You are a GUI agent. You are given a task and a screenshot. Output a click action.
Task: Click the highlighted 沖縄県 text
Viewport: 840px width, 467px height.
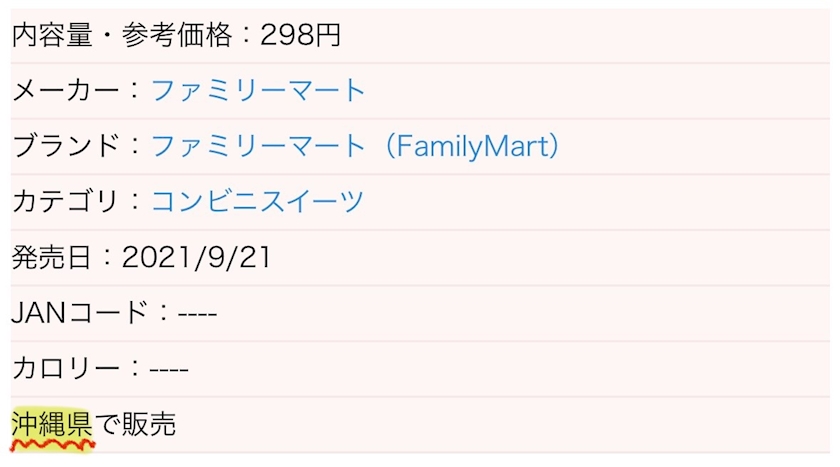pos(52,424)
